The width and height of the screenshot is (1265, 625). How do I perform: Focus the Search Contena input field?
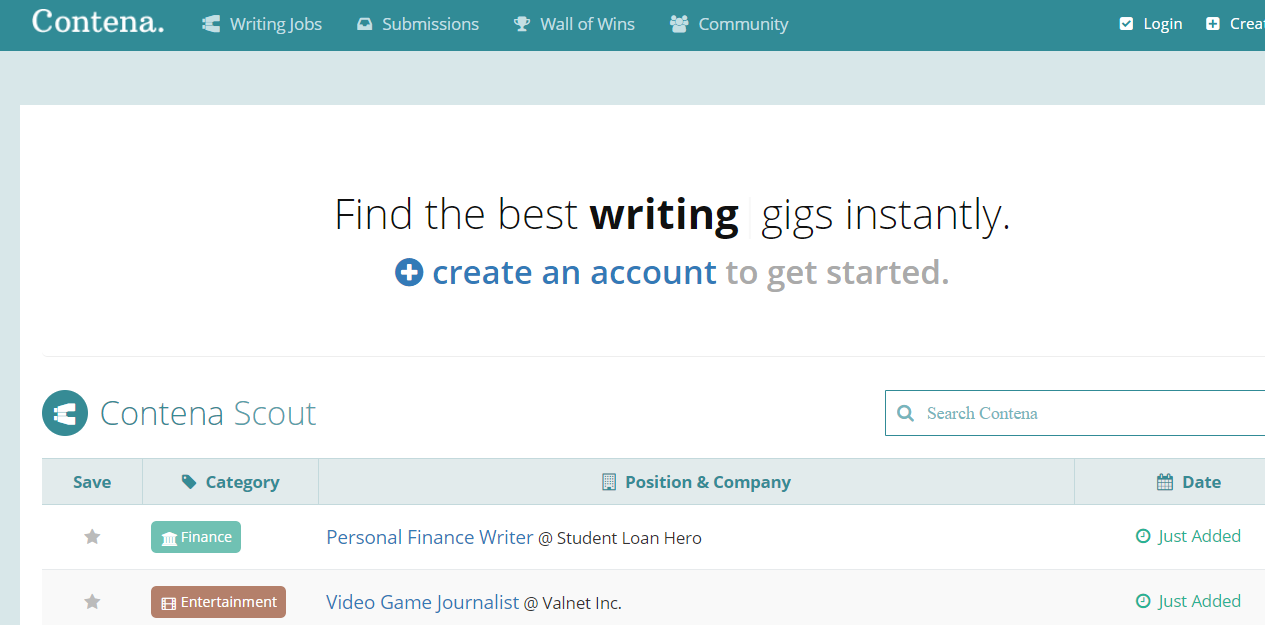pyautogui.click(x=1075, y=413)
